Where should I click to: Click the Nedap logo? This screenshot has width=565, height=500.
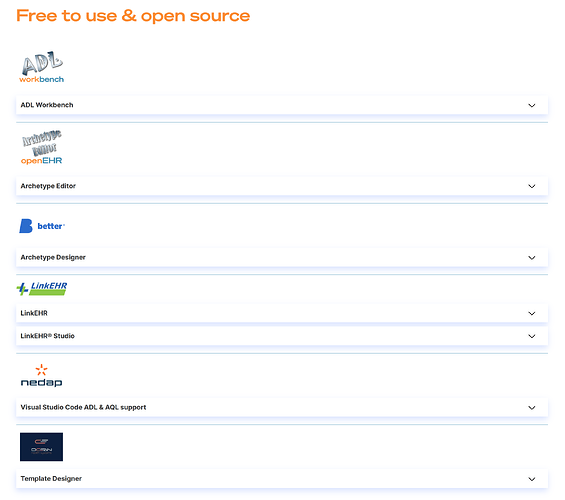41,375
